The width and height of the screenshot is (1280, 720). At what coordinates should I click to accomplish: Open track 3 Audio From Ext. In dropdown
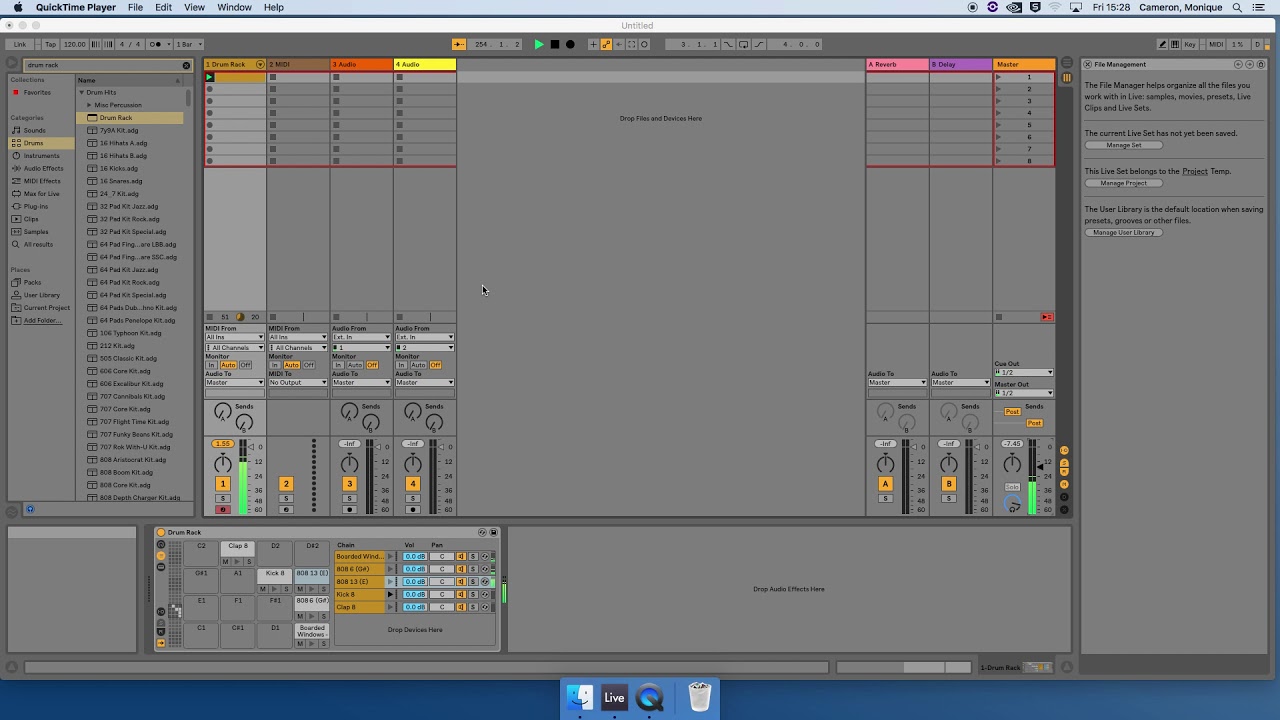pyautogui.click(x=361, y=337)
